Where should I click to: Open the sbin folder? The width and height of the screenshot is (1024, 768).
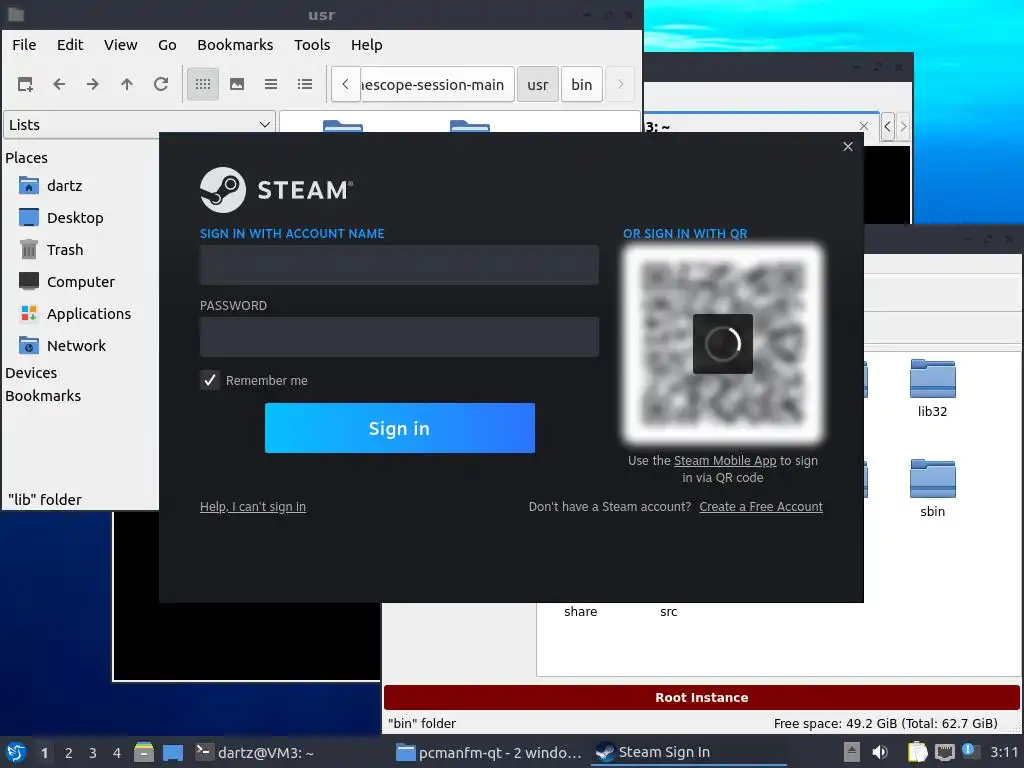point(933,489)
